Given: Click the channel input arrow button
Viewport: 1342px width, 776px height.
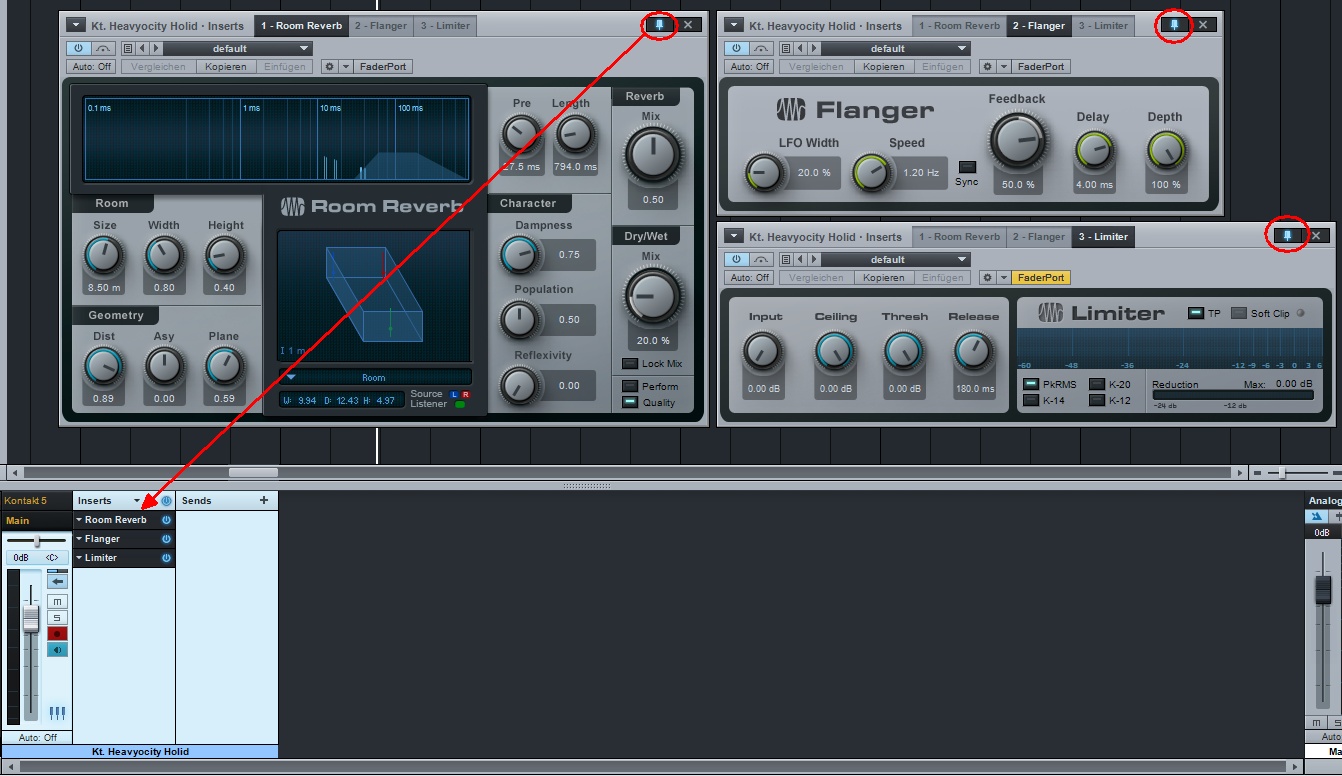Looking at the screenshot, I should coord(57,581).
